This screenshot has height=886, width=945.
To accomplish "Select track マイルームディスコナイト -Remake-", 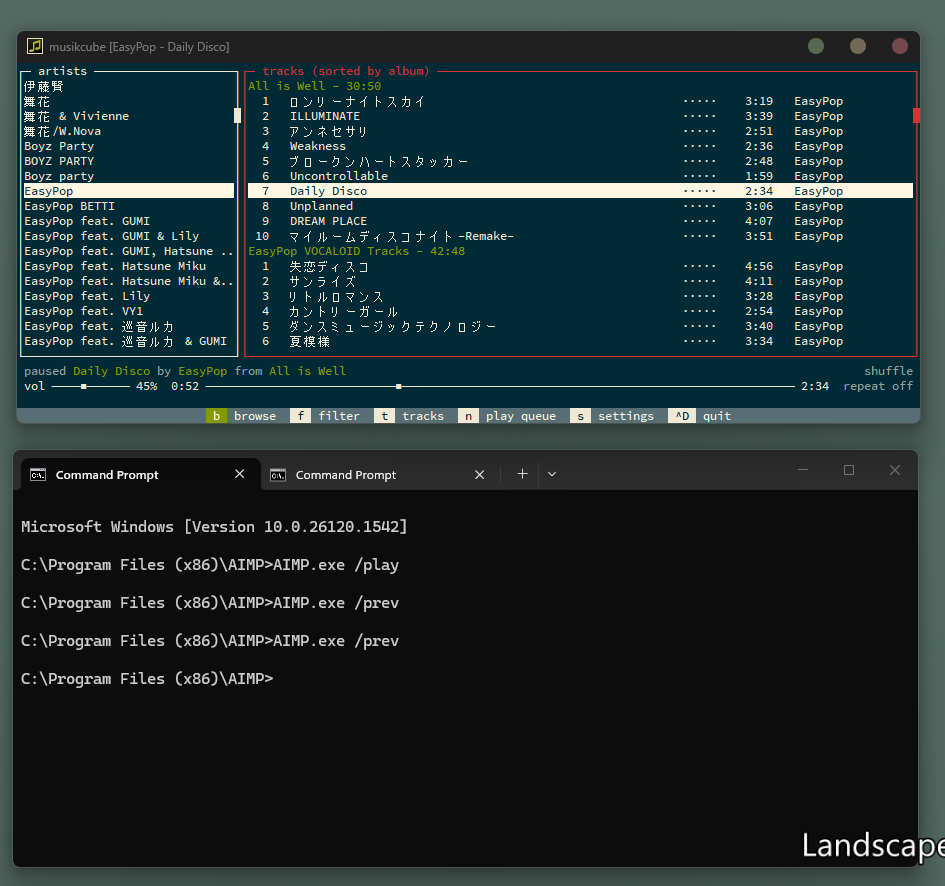I will pyautogui.click(x=580, y=236).
